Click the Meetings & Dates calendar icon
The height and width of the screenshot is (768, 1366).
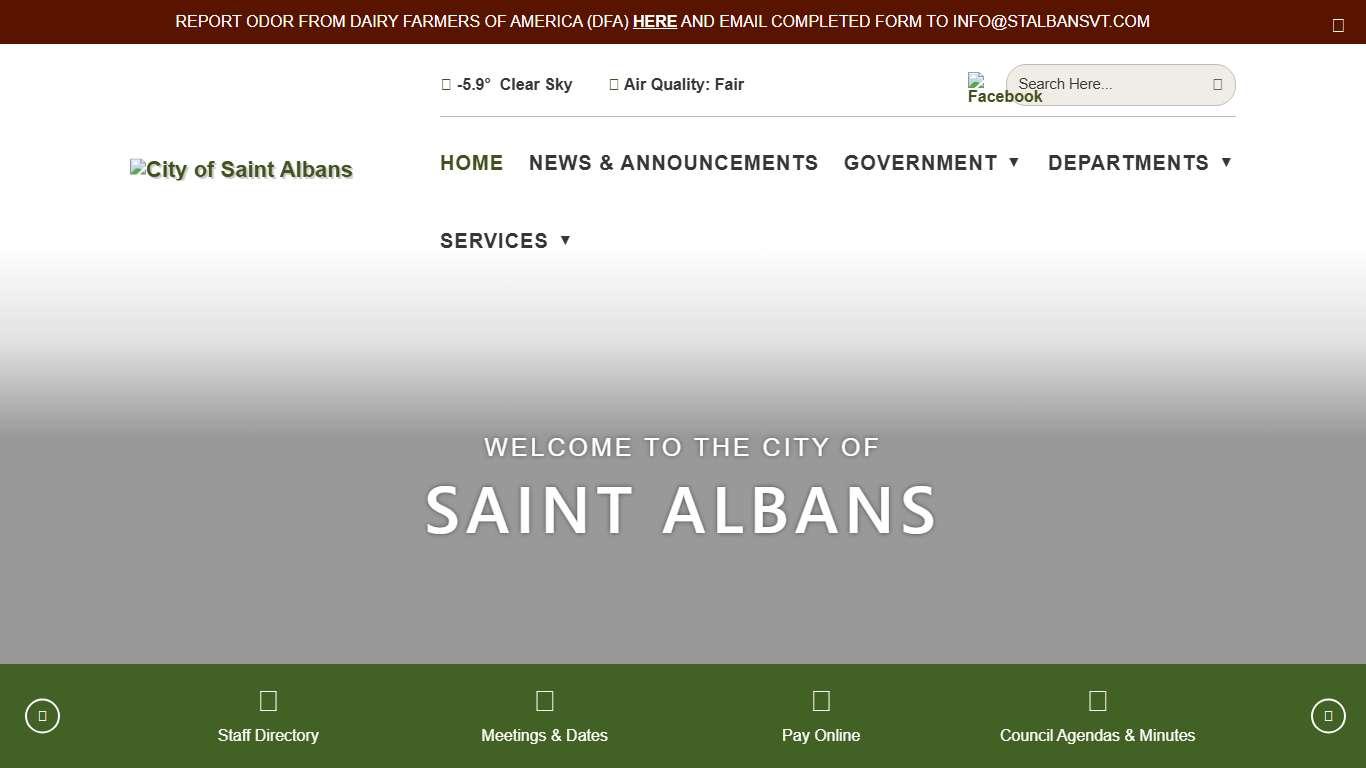(545, 700)
